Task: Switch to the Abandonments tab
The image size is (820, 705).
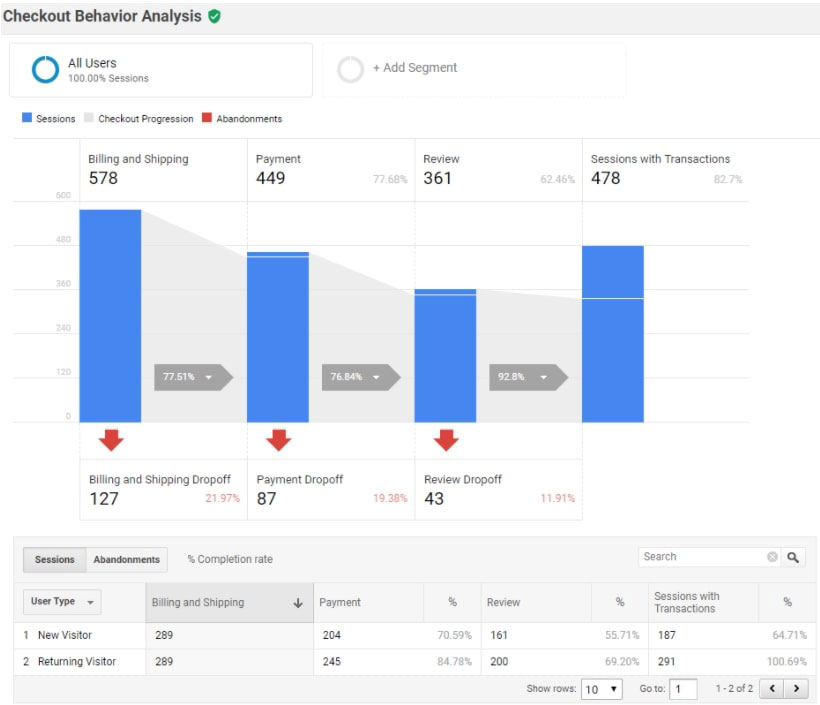Action: click(x=125, y=560)
